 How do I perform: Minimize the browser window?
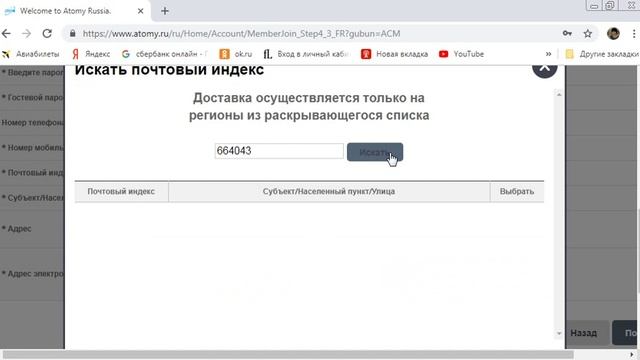(594, 6)
